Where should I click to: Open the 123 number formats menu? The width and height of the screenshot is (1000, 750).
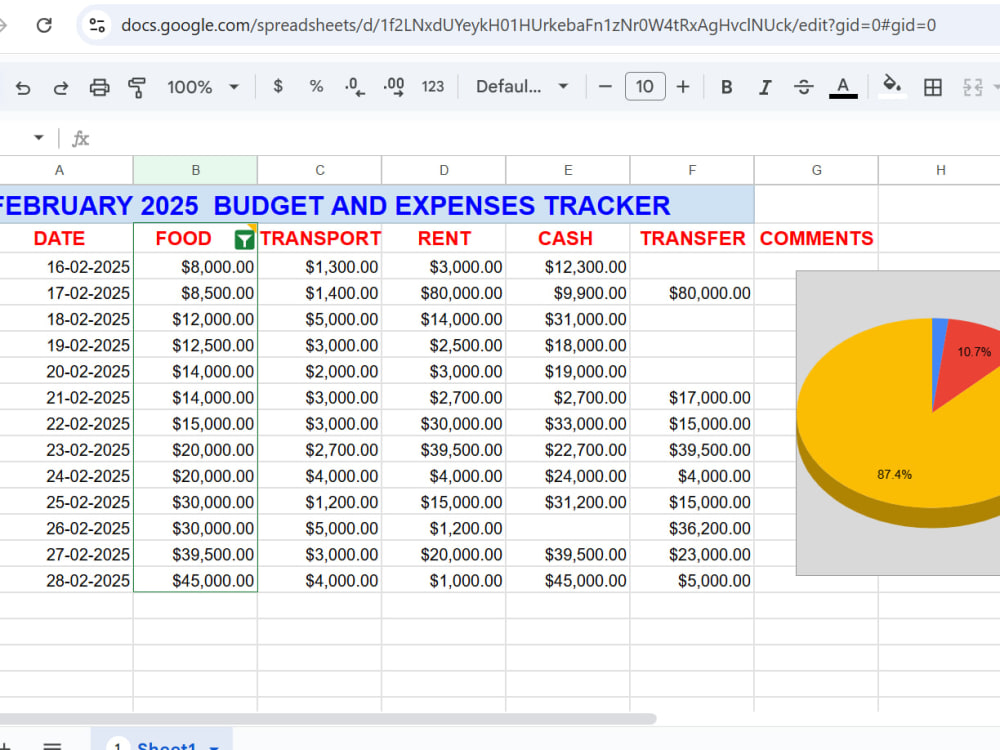point(432,87)
